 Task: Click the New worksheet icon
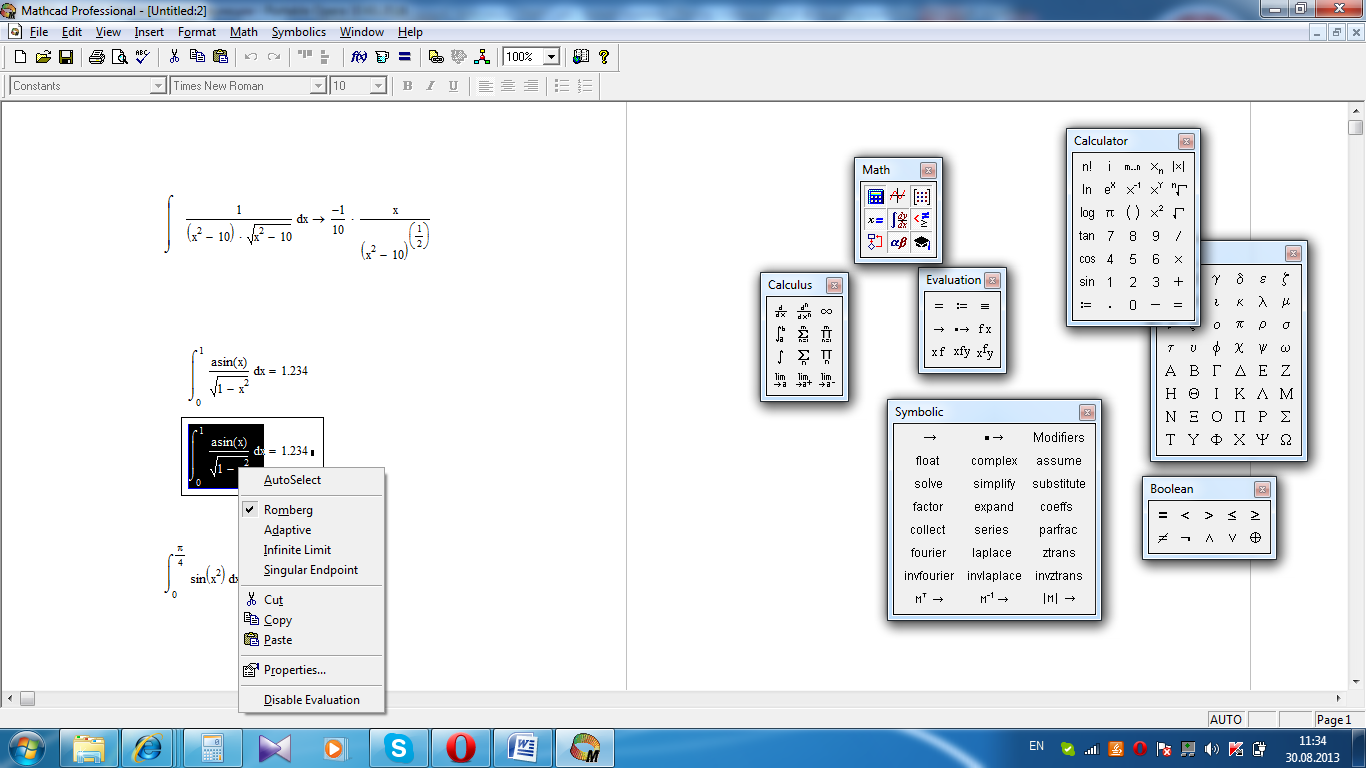click(20, 57)
